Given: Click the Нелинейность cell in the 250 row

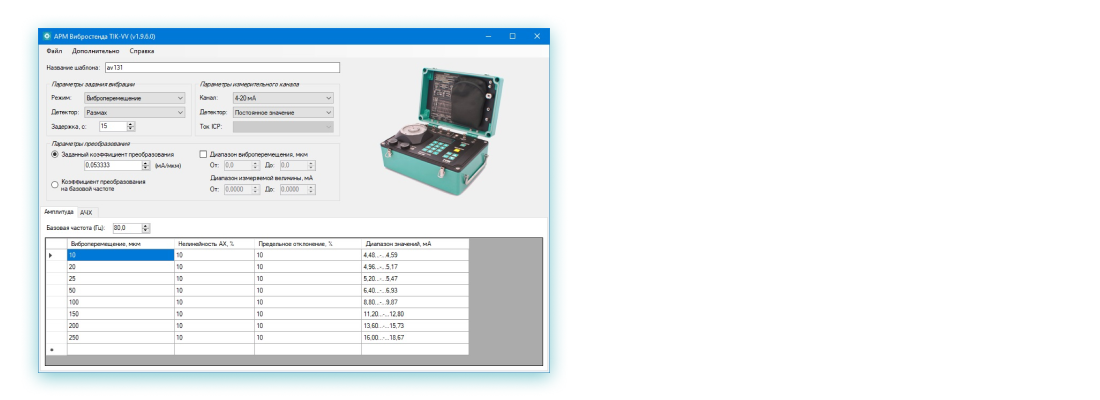Looking at the screenshot, I should [x=215, y=338].
